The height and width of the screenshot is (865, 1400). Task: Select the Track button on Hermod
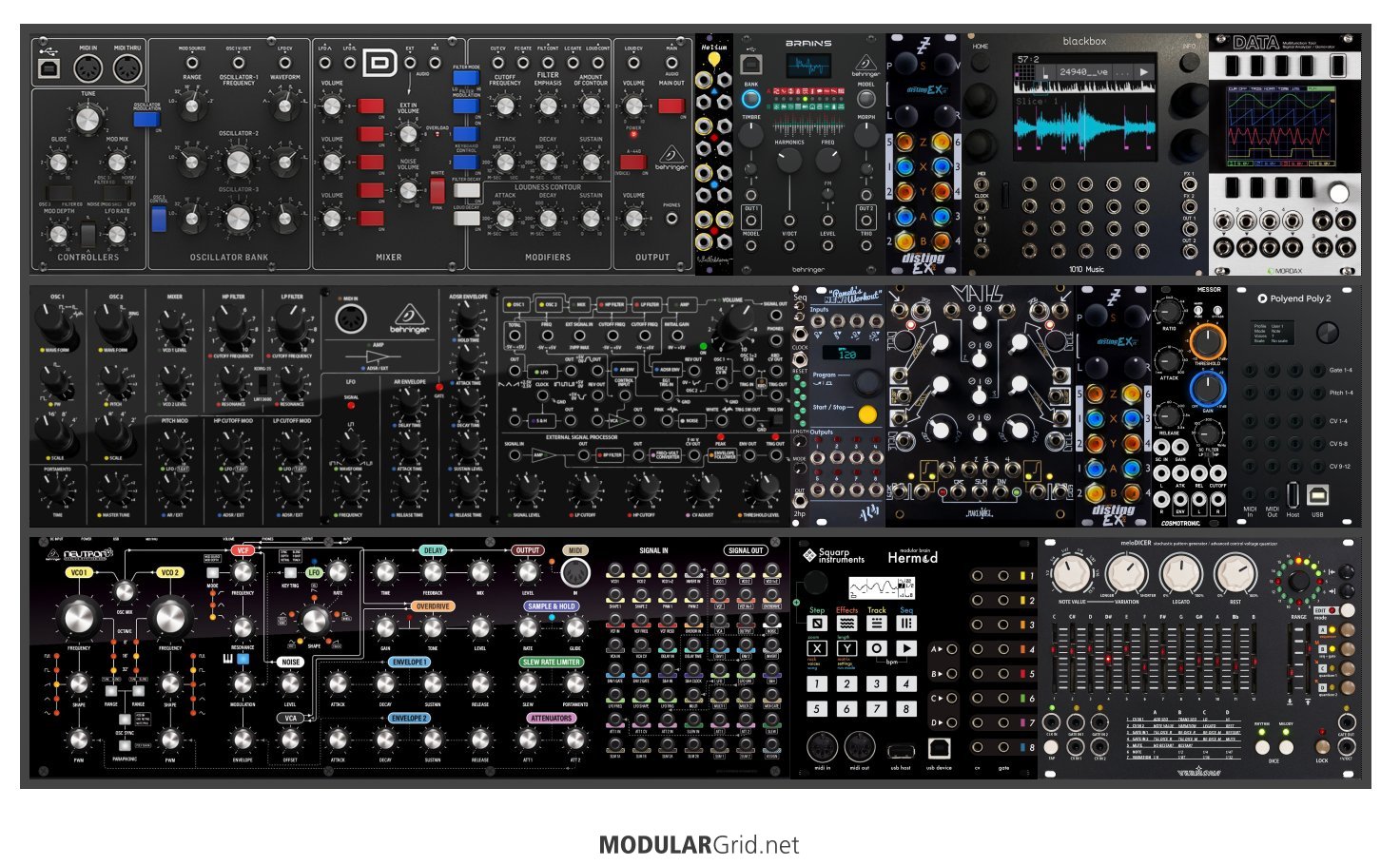pos(877,624)
